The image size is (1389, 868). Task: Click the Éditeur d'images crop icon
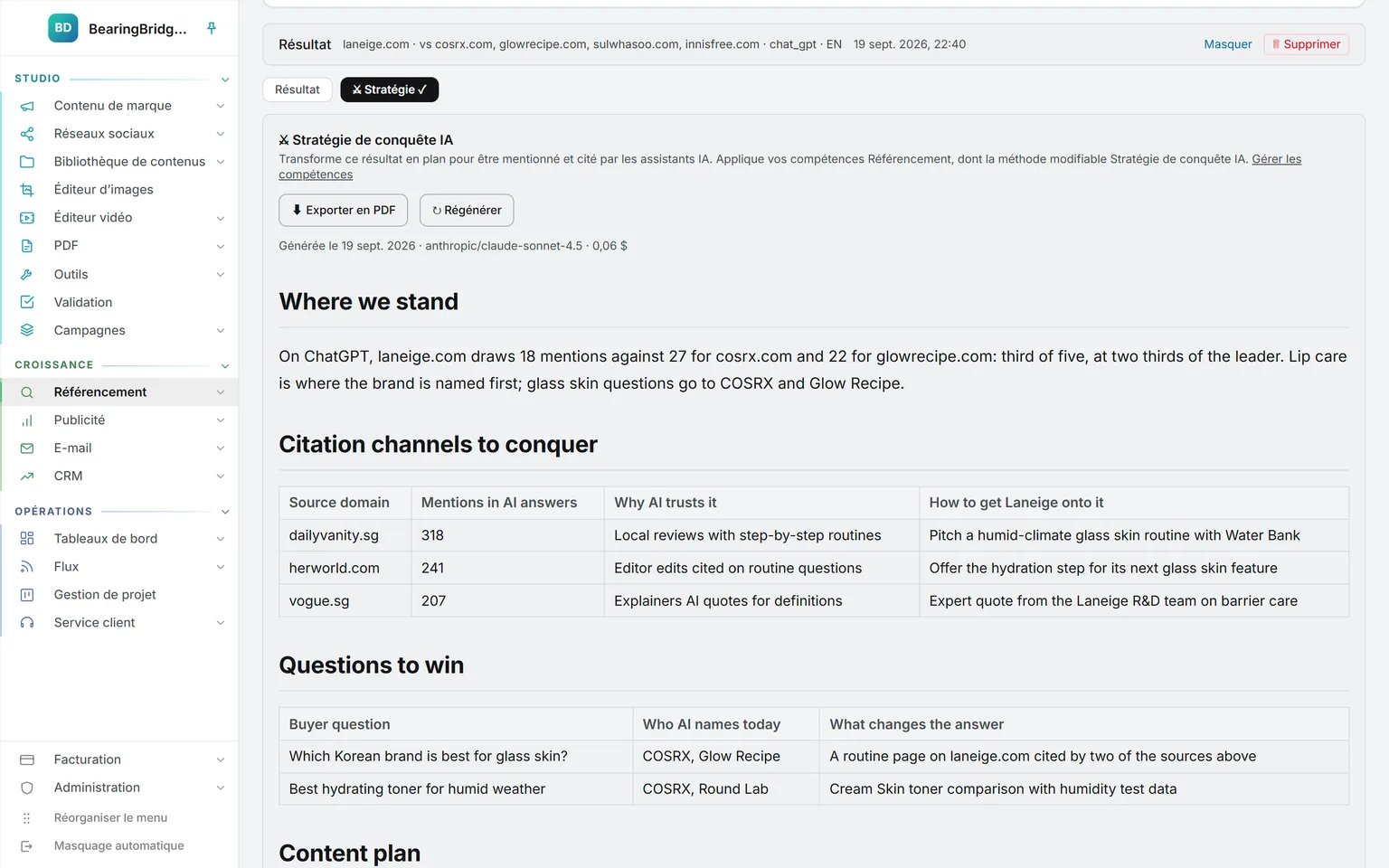point(27,190)
